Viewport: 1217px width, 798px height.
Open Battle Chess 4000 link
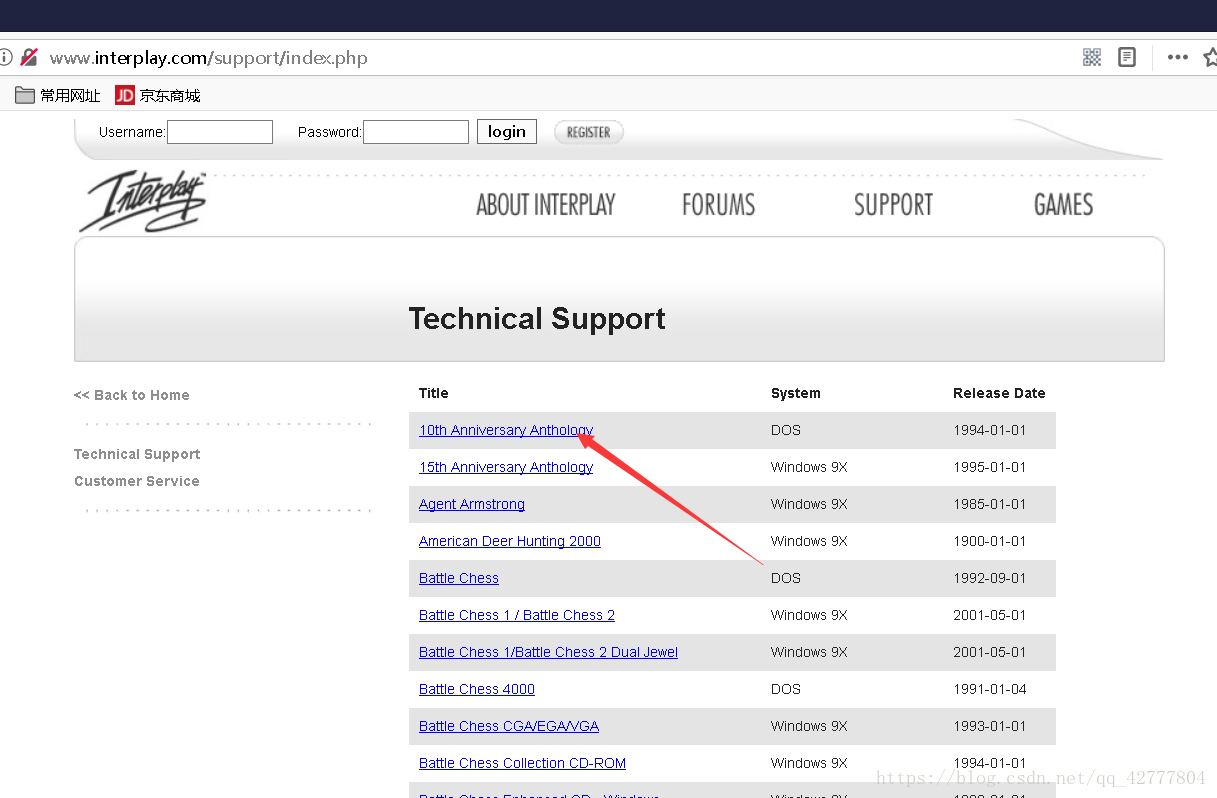(x=477, y=689)
